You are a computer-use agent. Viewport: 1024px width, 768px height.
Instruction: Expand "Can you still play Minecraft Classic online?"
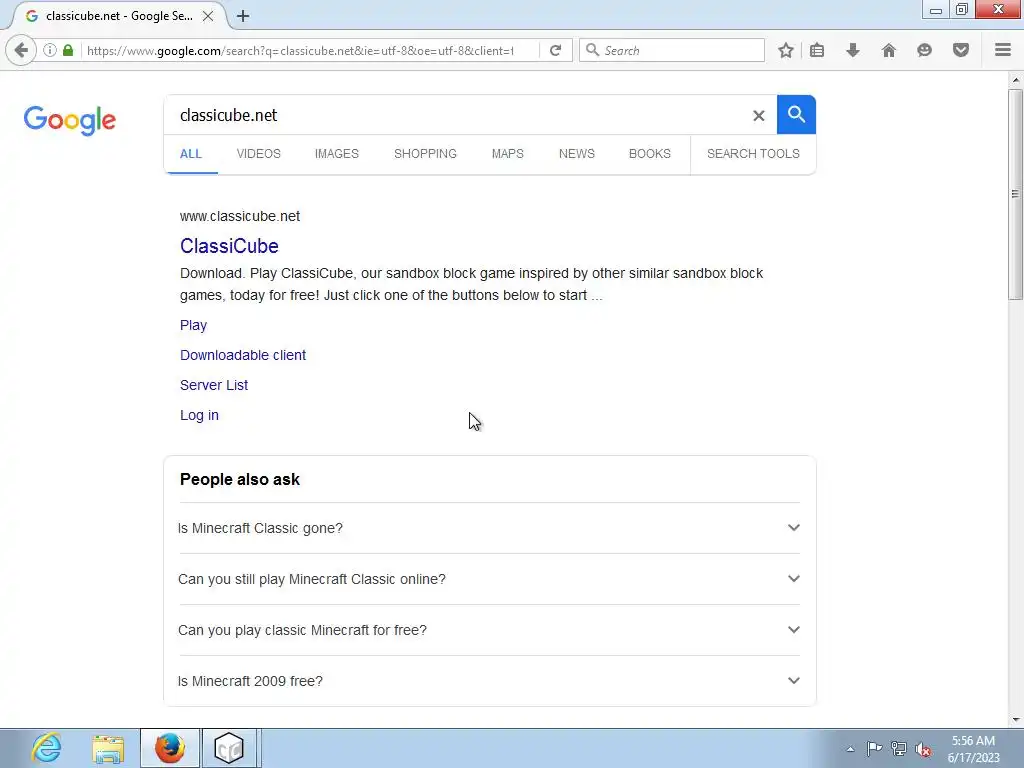tap(489, 579)
